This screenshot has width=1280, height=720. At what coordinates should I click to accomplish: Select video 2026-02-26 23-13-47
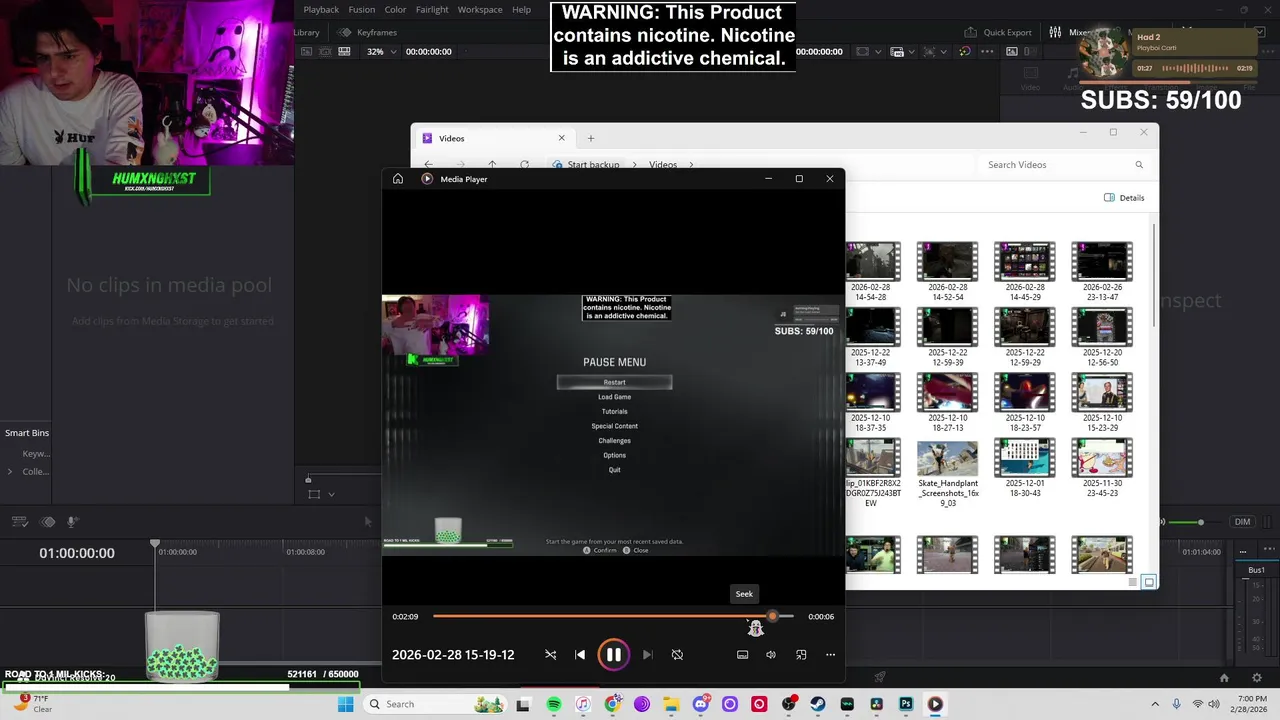pyautogui.click(x=1101, y=272)
